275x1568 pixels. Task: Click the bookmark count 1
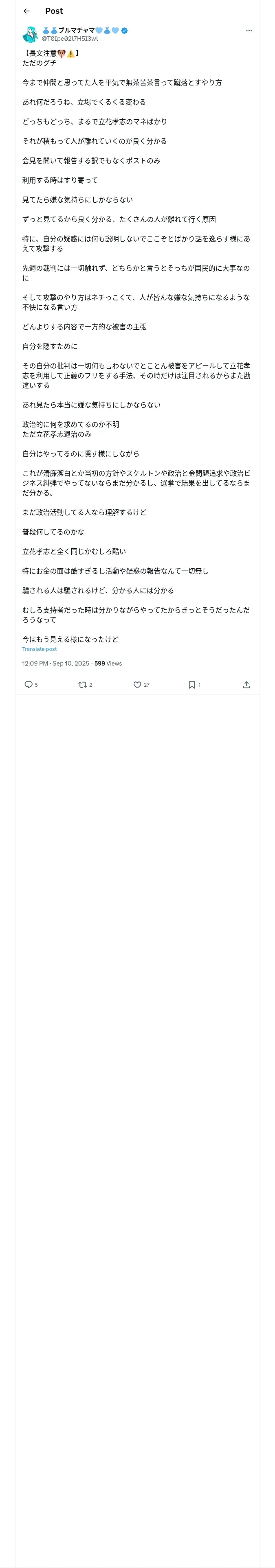(199, 685)
